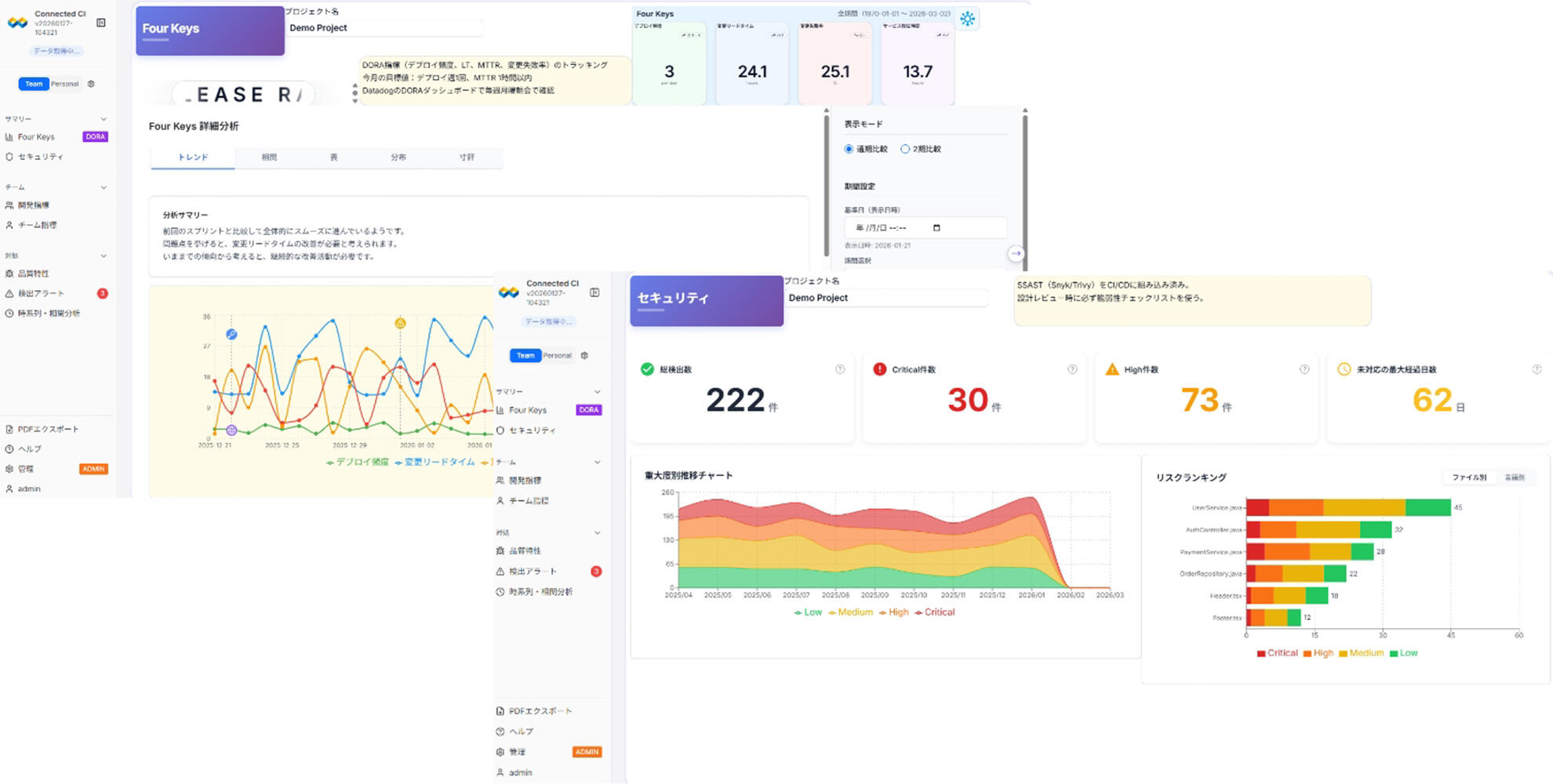Click the calendar icon in the date field
The width and height of the screenshot is (1553, 784).
pyautogui.click(x=937, y=228)
